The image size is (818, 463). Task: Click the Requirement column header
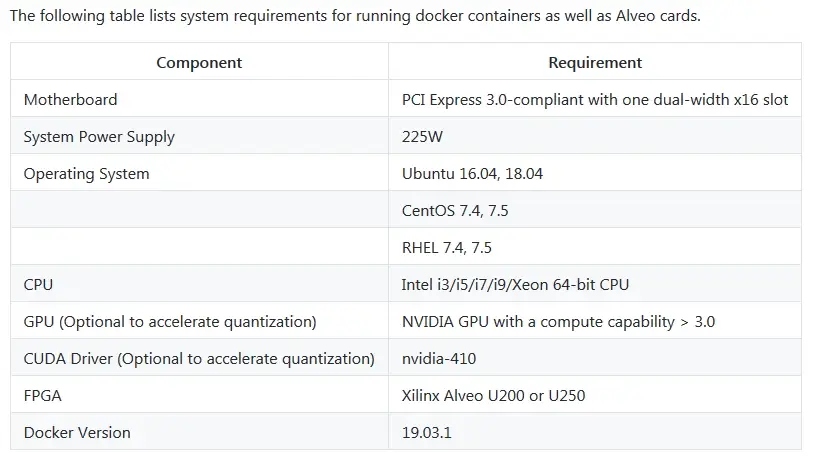point(595,62)
